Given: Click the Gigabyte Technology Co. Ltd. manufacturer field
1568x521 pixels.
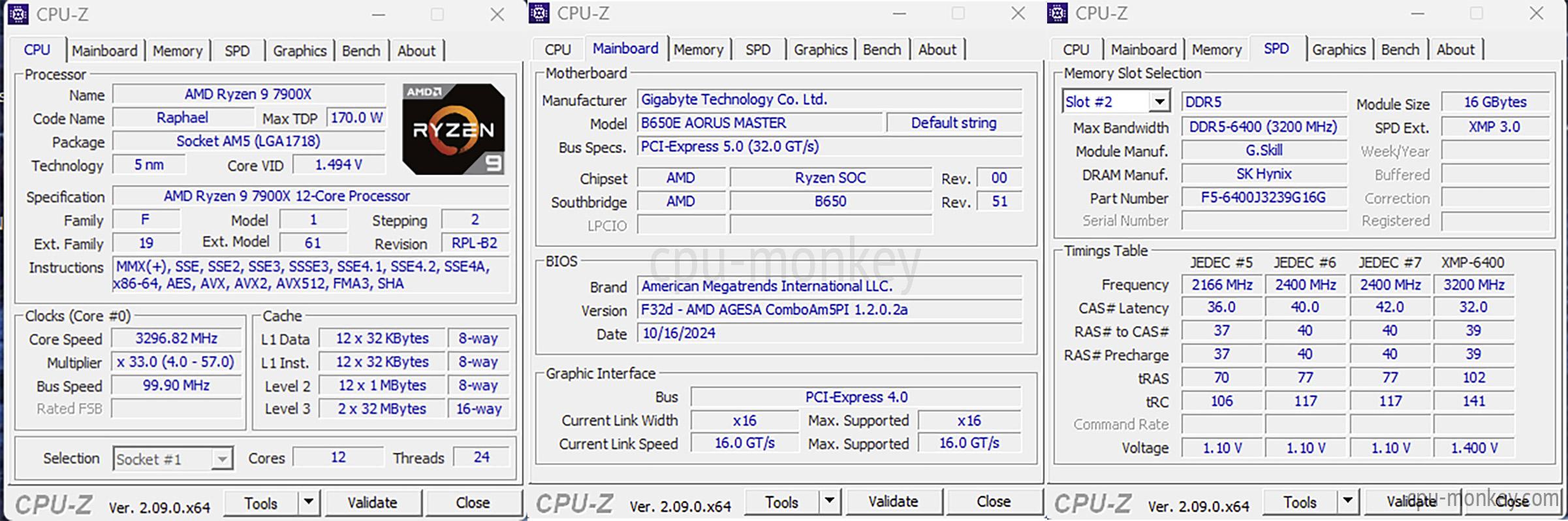Looking at the screenshot, I should click(x=830, y=99).
